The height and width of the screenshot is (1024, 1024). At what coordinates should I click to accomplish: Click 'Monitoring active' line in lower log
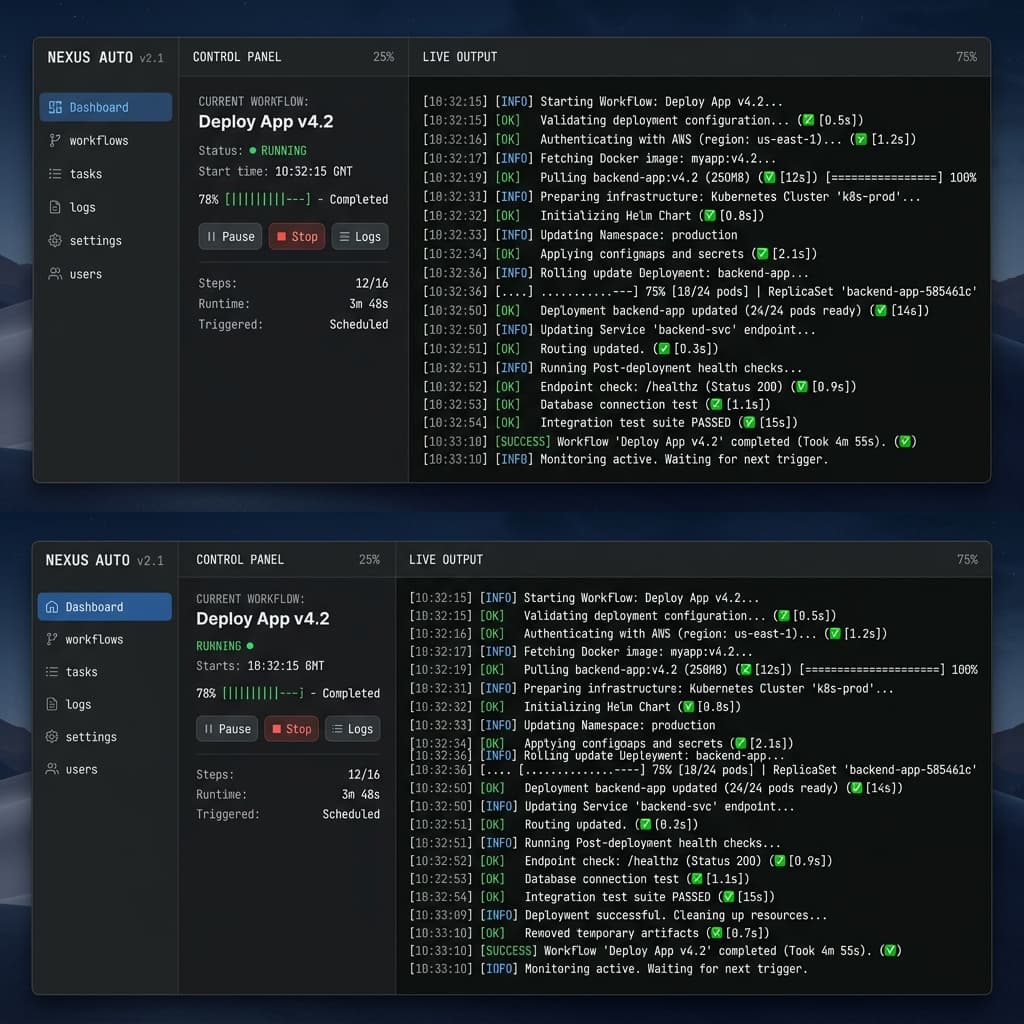tap(609, 969)
